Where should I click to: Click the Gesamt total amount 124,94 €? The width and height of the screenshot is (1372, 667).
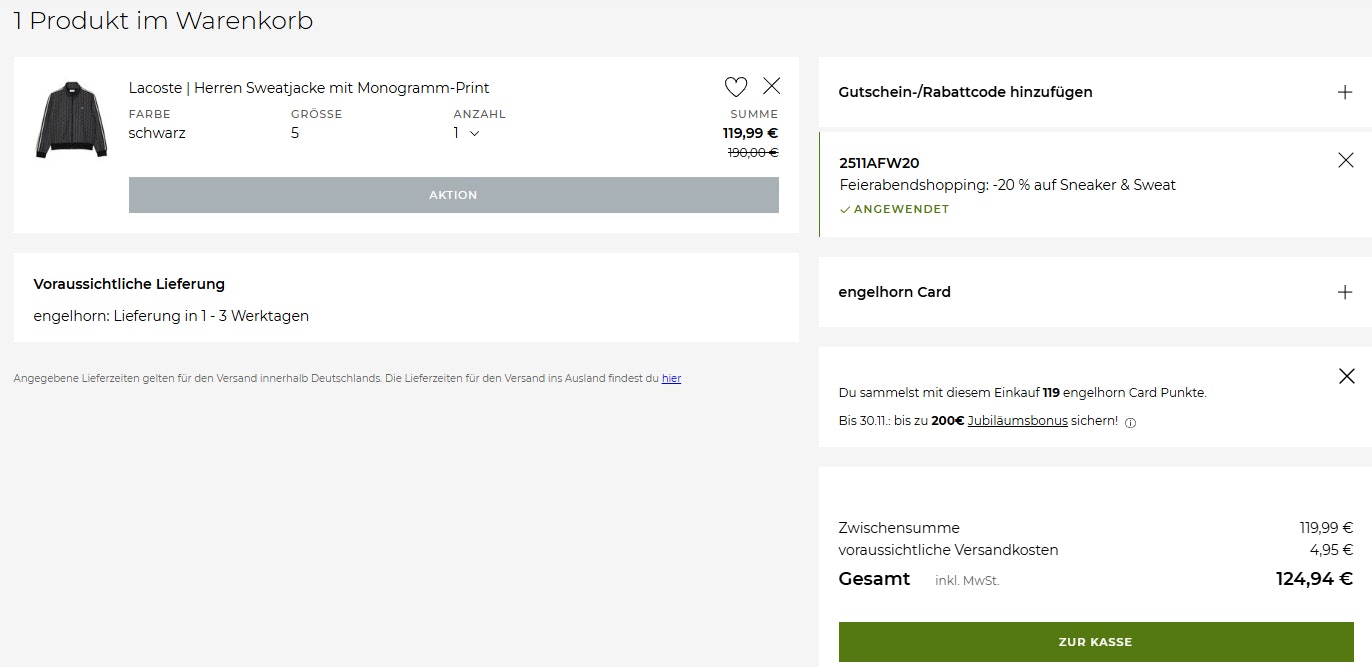point(1314,578)
